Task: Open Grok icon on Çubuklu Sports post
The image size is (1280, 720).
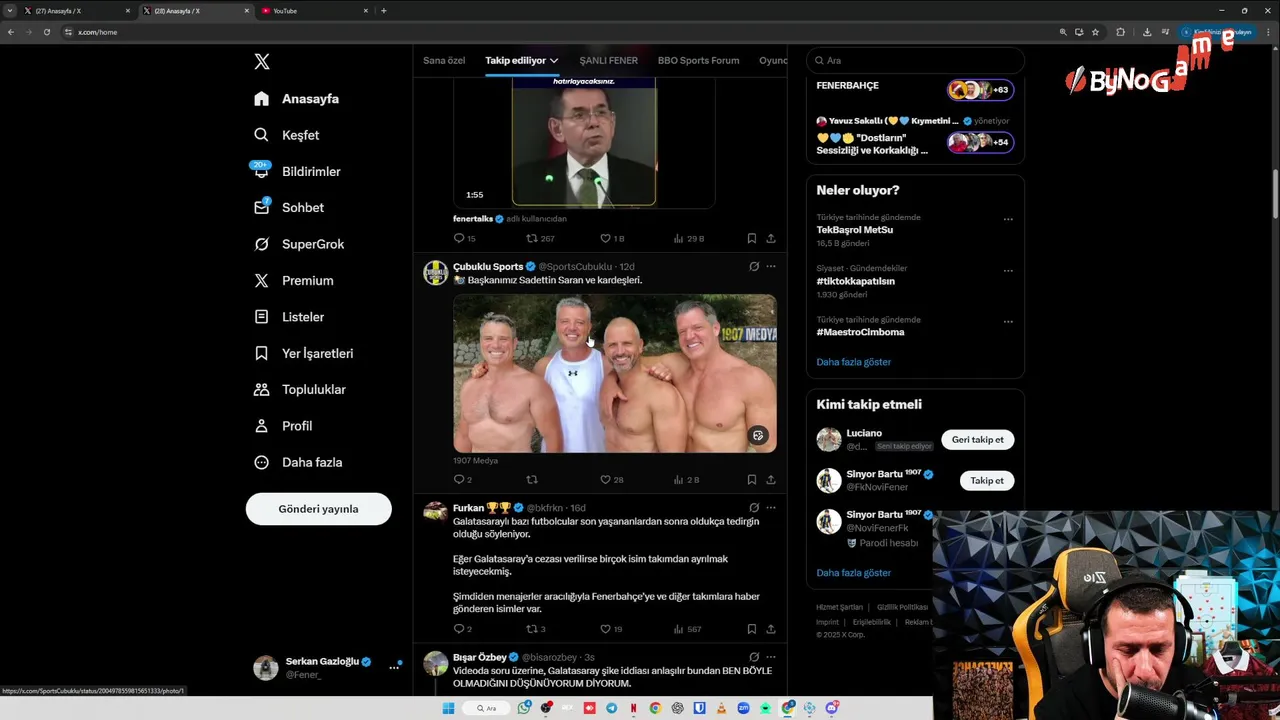Action: [x=754, y=267]
